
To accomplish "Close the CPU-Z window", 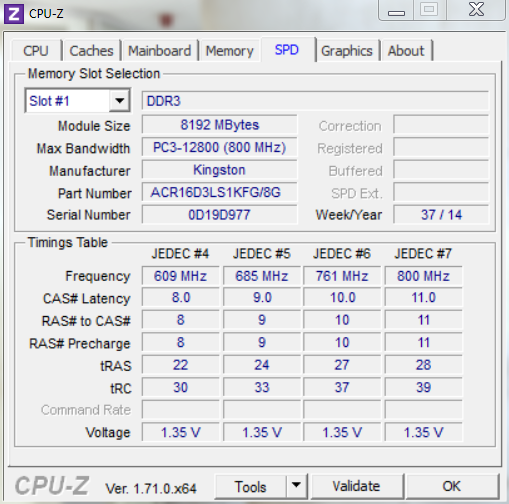I will (477, 10).
